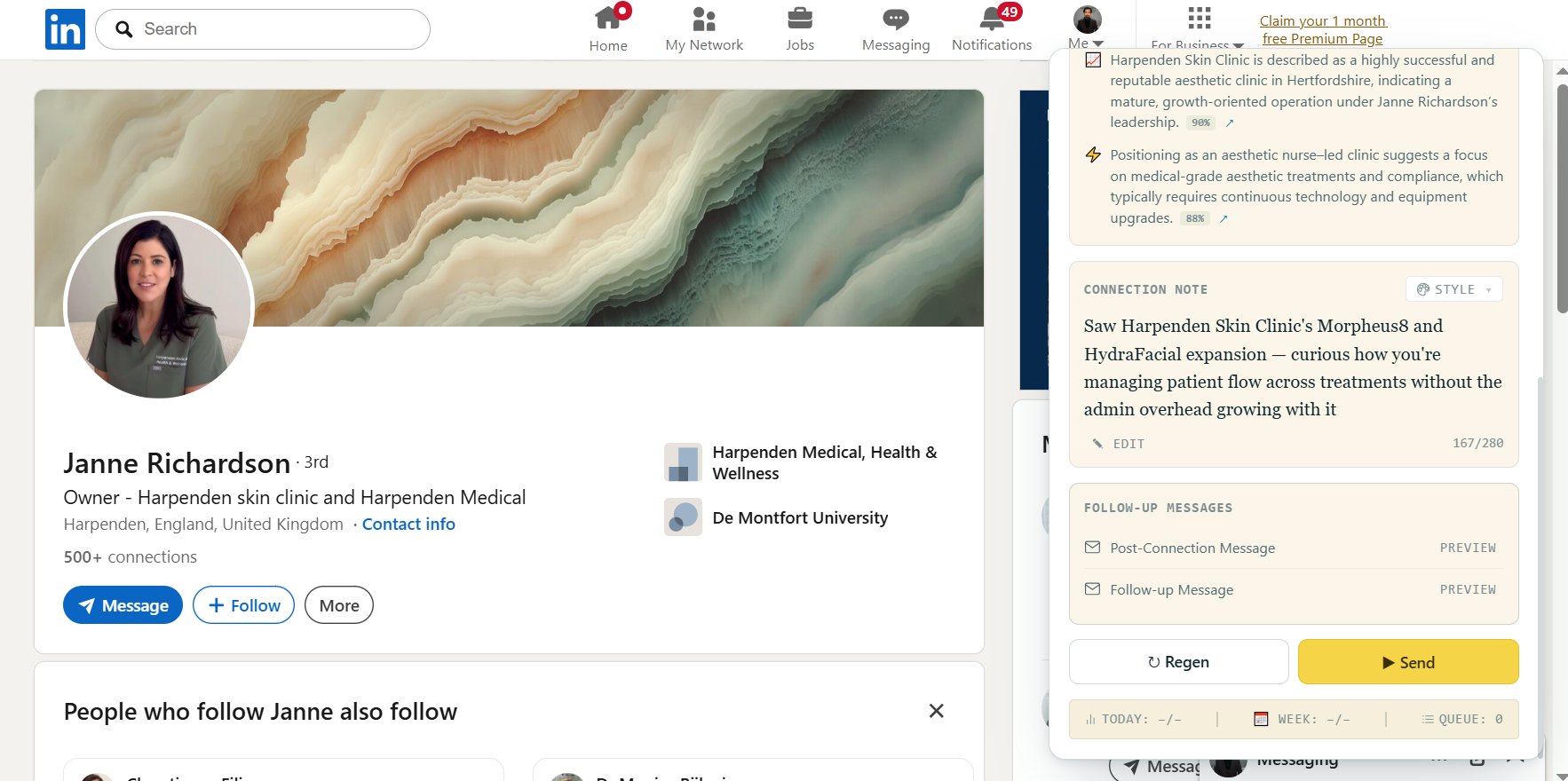Image resolution: width=1568 pixels, height=781 pixels.
Task: Click the queue list icon
Action: [x=1428, y=719]
